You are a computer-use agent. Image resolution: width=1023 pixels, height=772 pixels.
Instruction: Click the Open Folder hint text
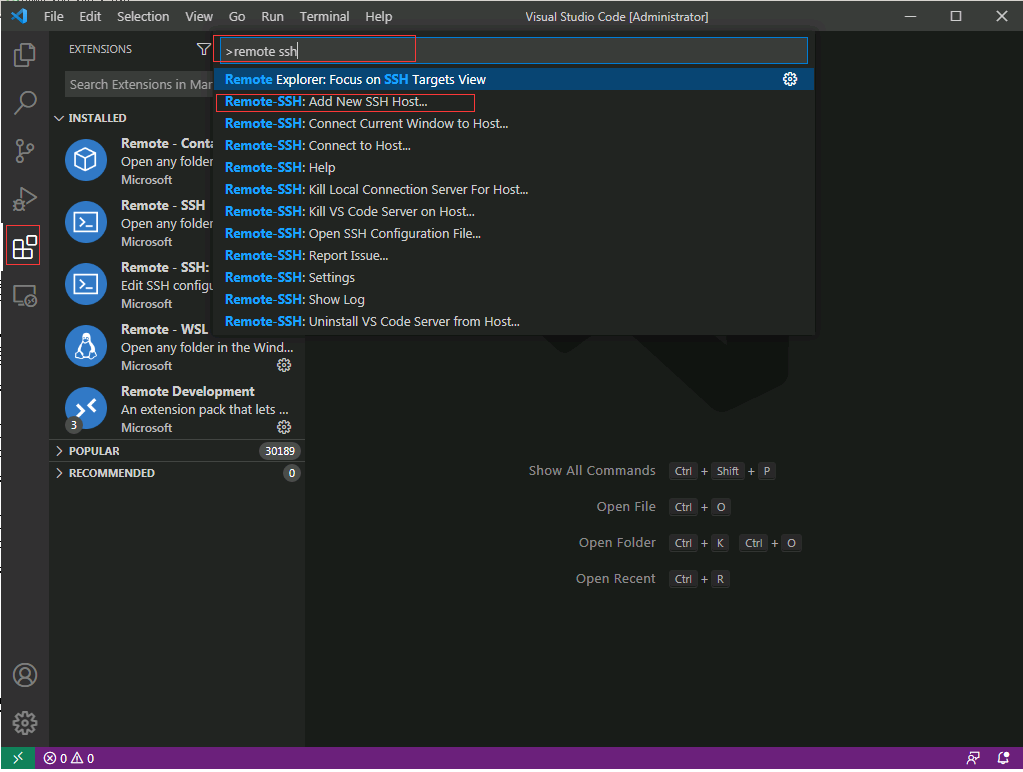617,542
